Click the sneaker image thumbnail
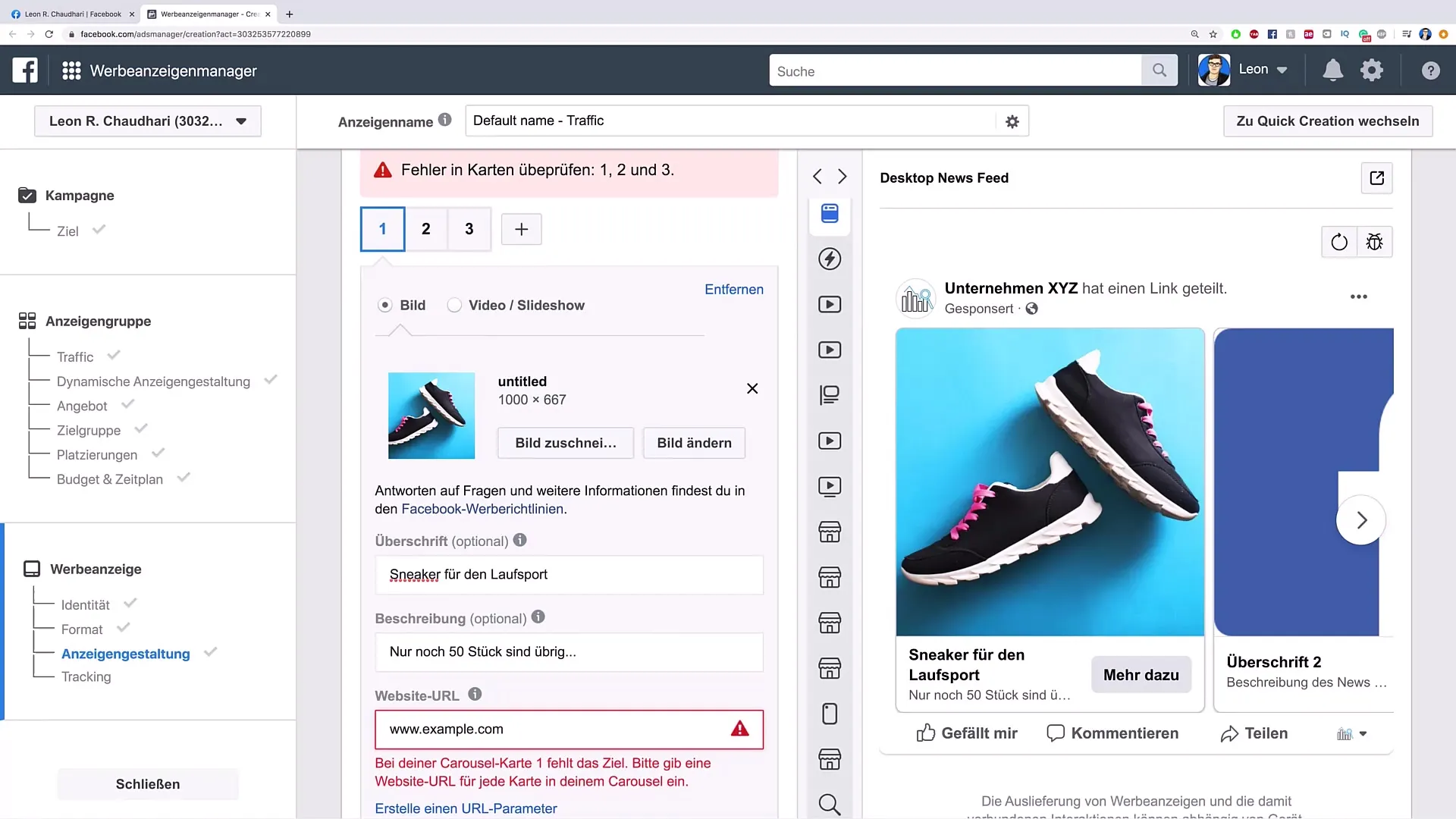This screenshot has width=1456, height=819. [431, 415]
